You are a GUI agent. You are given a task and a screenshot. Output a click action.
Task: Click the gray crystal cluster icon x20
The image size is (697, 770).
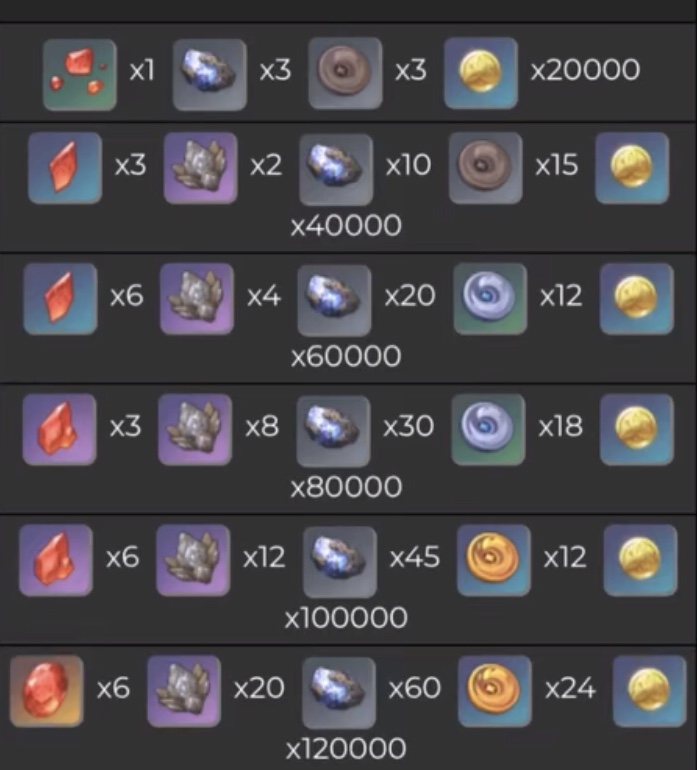[184, 691]
